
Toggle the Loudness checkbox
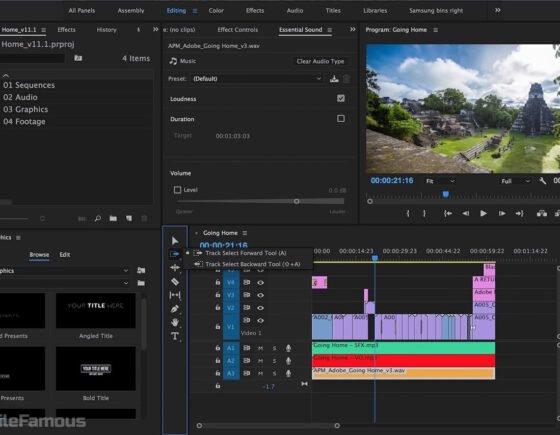pos(341,98)
